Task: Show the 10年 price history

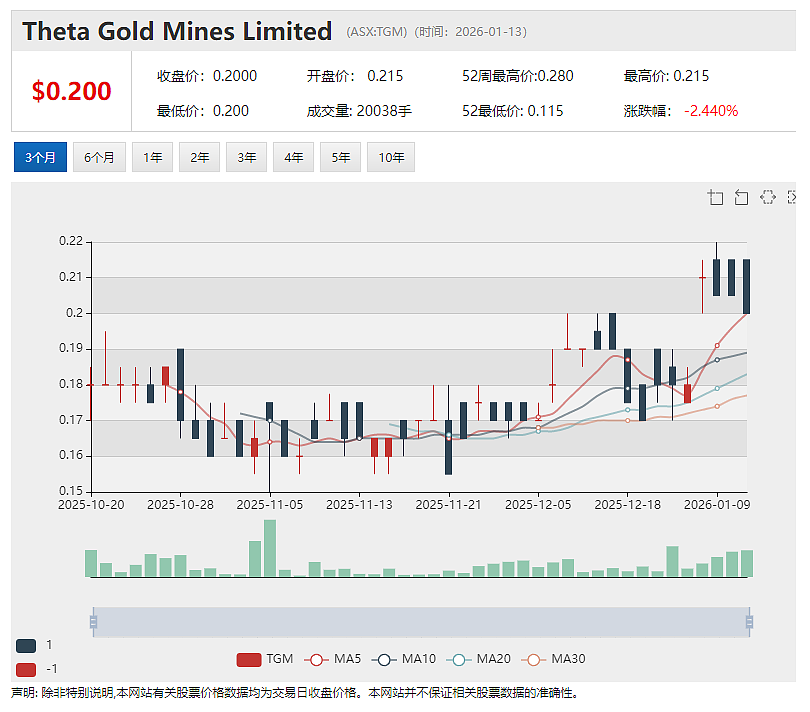Action: [391, 157]
